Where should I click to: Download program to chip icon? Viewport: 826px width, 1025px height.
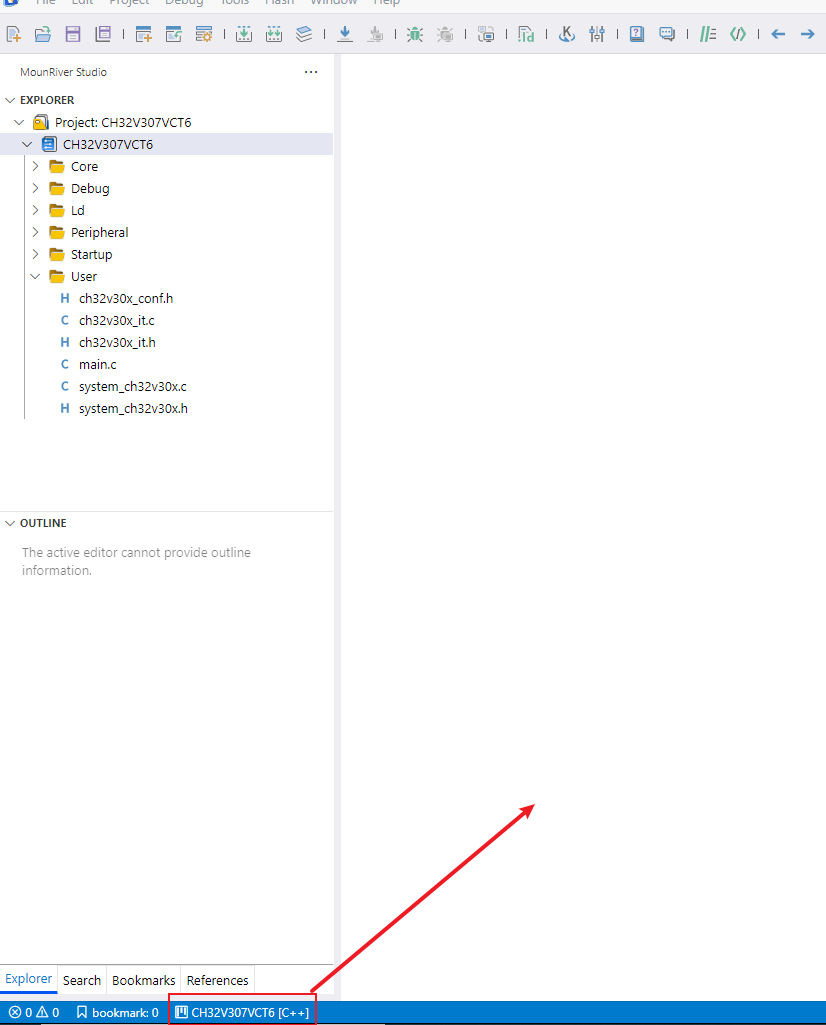coord(345,34)
